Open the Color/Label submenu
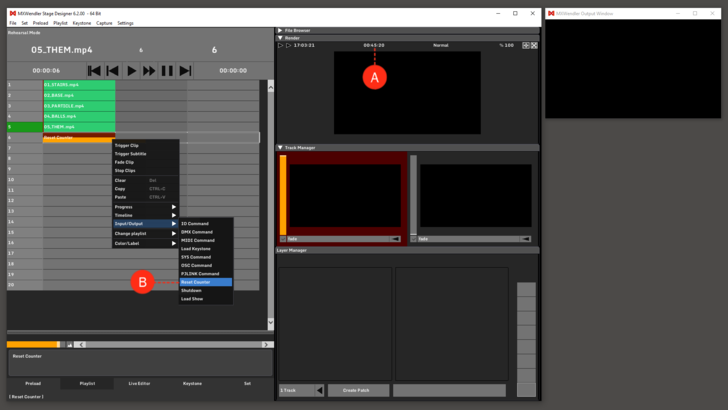 pyautogui.click(x=145, y=243)
